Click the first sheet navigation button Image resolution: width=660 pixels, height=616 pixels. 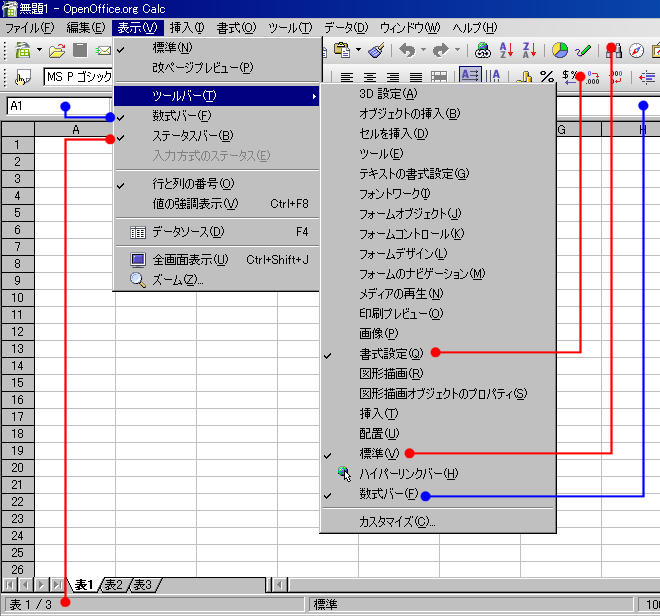(9, 585)
